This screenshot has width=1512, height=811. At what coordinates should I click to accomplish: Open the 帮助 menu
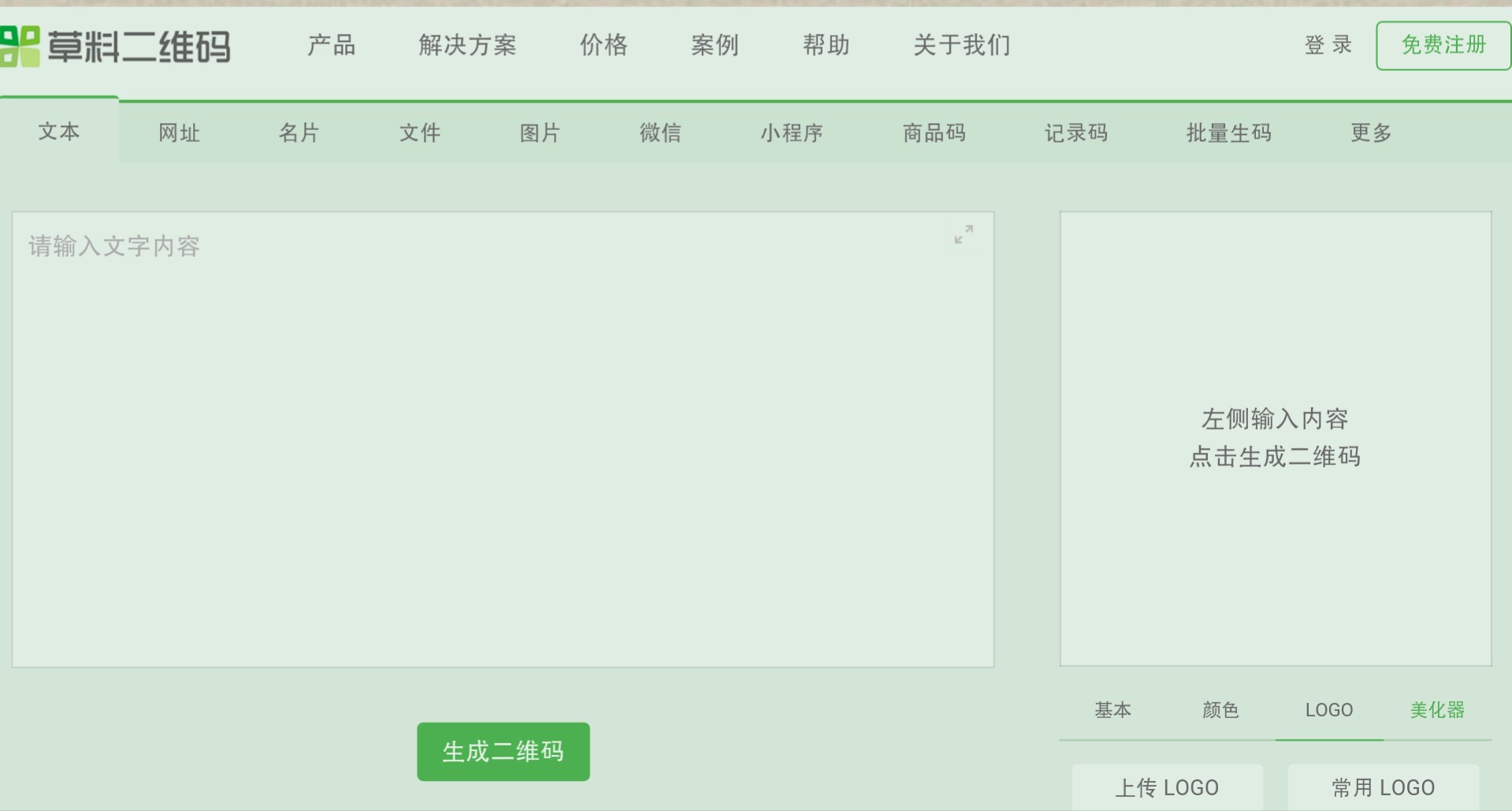point(826,45)
